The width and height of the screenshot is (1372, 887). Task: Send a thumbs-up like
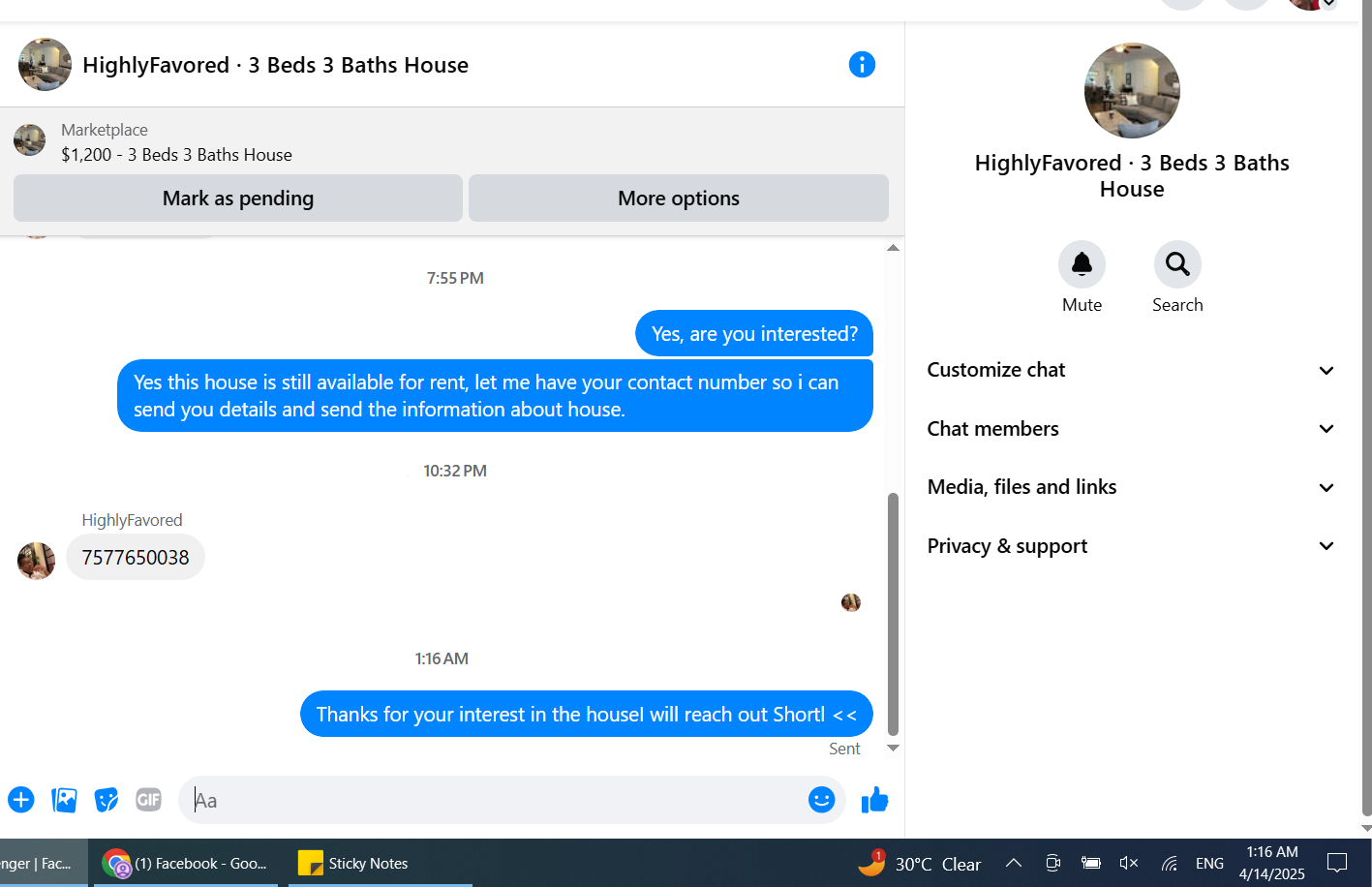click(x=874, y=800)
